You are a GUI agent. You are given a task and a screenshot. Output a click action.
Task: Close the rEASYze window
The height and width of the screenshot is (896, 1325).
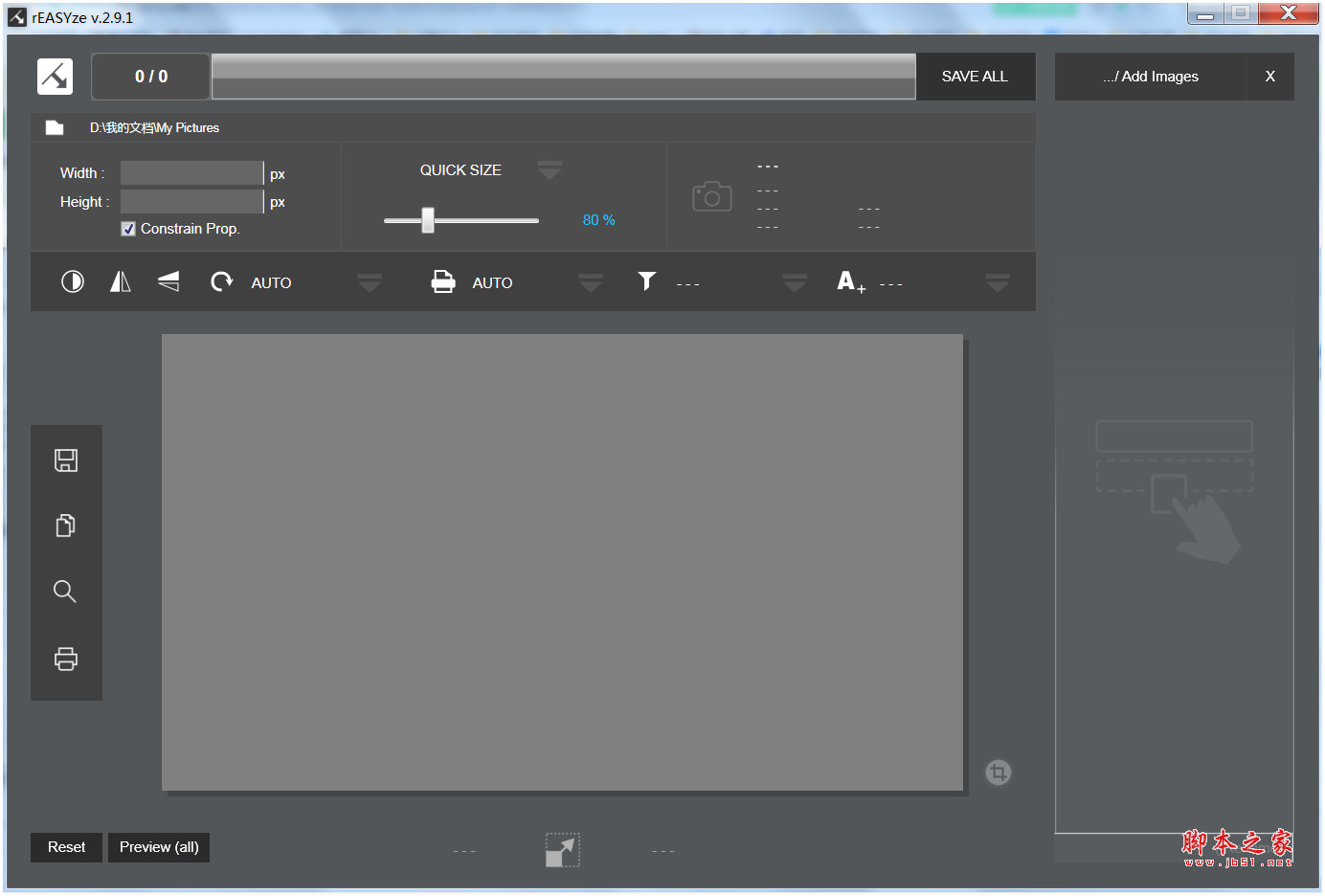point(1288,13)
